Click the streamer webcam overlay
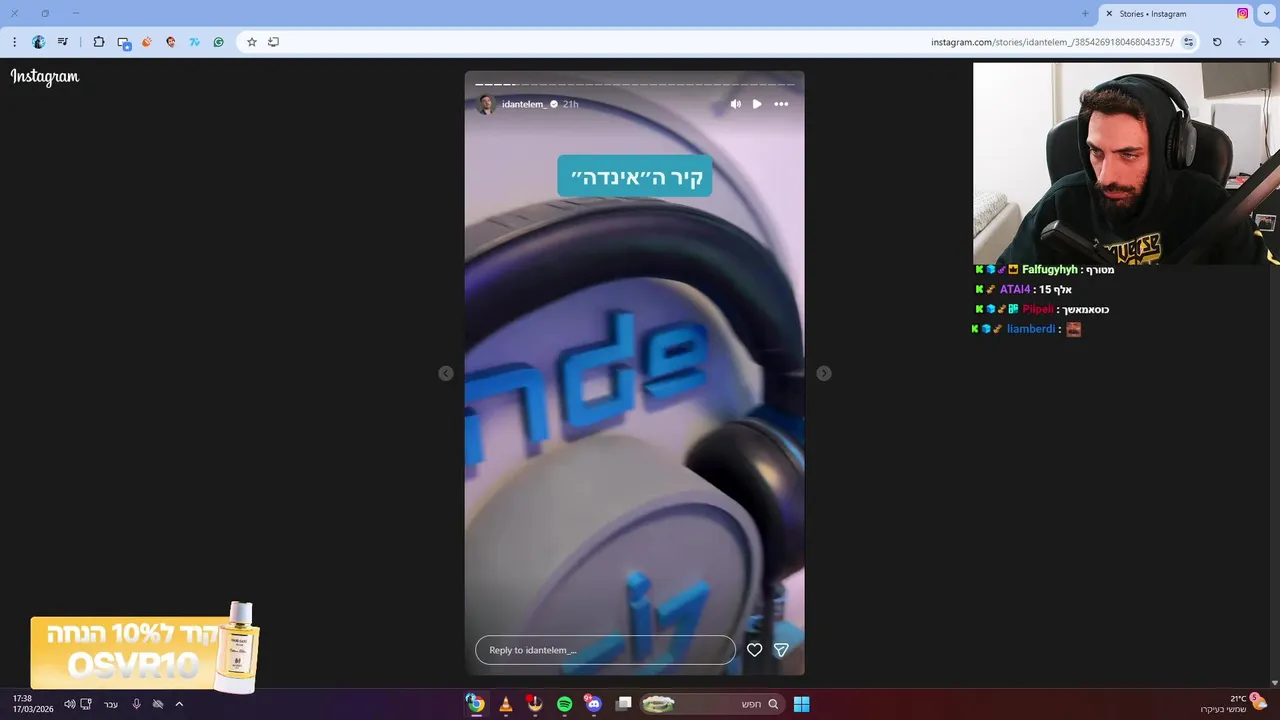Image resolution: width=1280 pixels, height=720 pixels. 1126,164
